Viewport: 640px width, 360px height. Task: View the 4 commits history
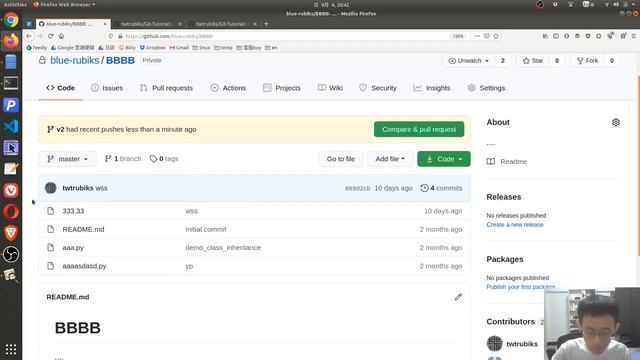point(442,188)
